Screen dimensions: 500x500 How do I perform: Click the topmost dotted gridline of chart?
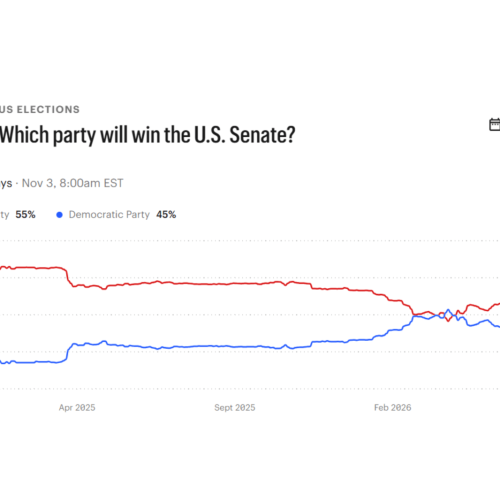tap(250, 240)
